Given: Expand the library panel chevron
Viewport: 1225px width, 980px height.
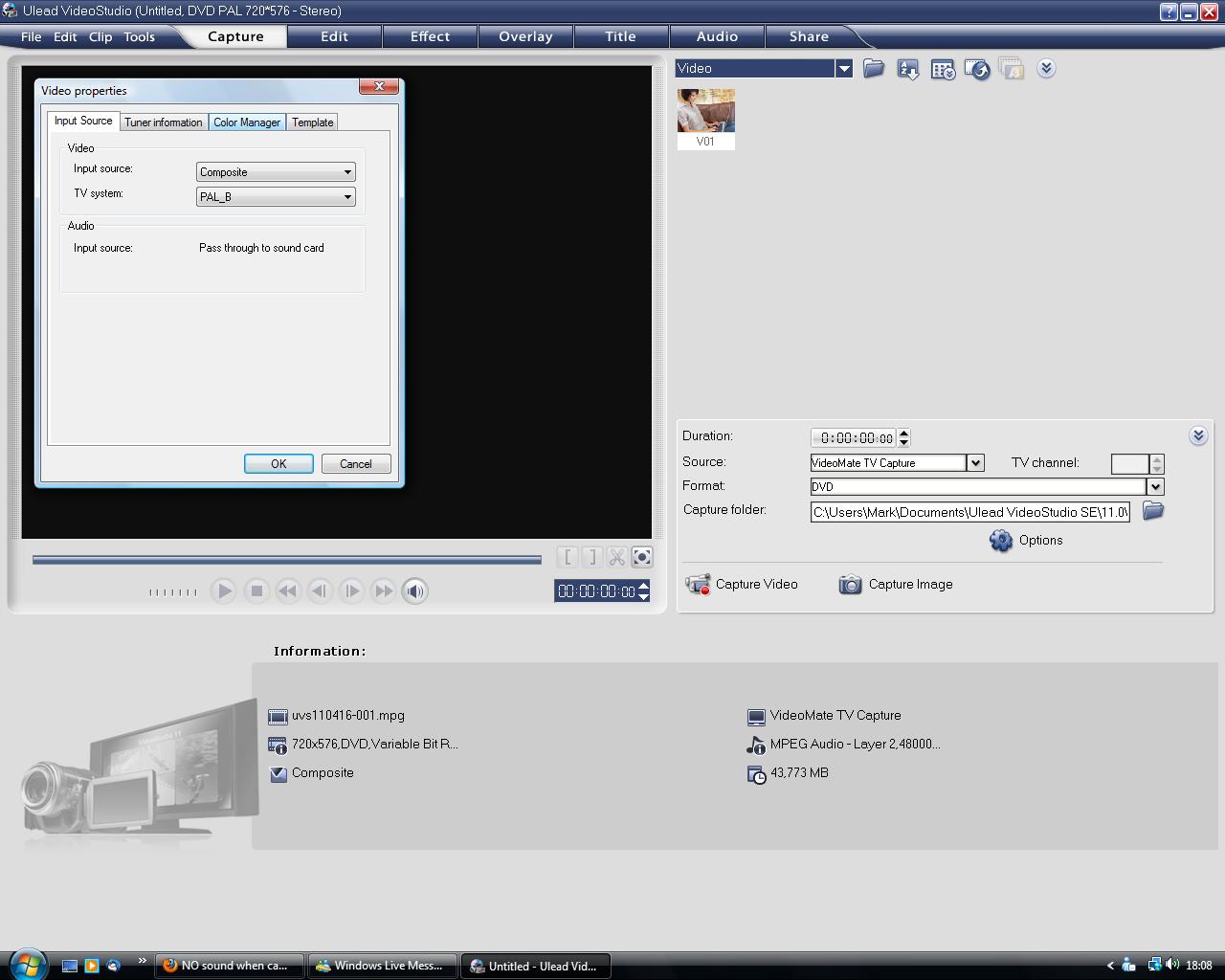Looking at the screenshot, I should coord(1046,68).
